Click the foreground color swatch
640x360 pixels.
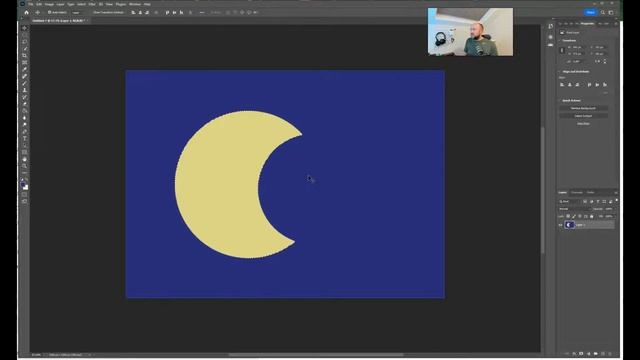[x=23, y=184]
